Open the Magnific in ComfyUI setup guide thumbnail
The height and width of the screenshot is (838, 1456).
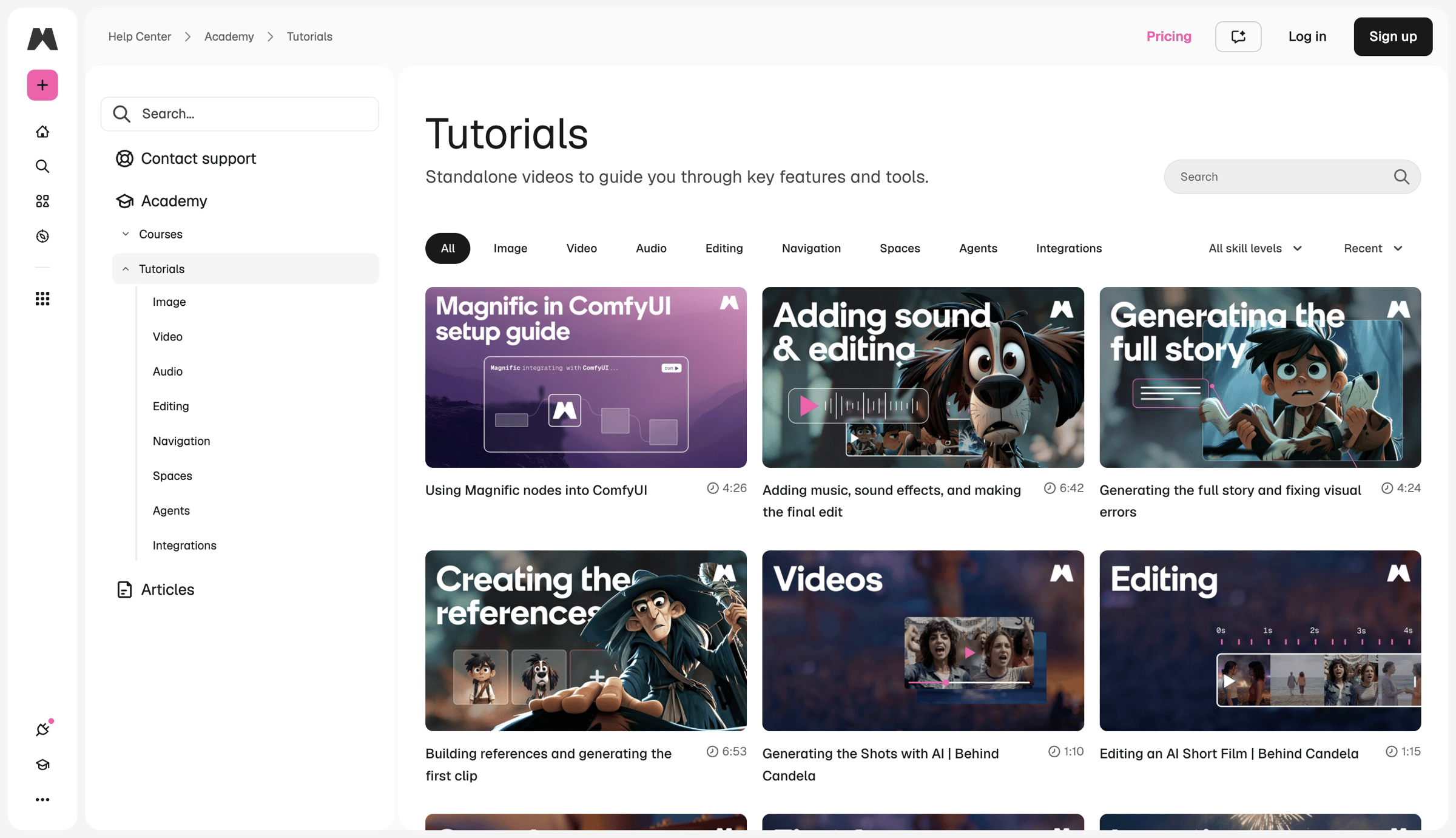[585, 377]
